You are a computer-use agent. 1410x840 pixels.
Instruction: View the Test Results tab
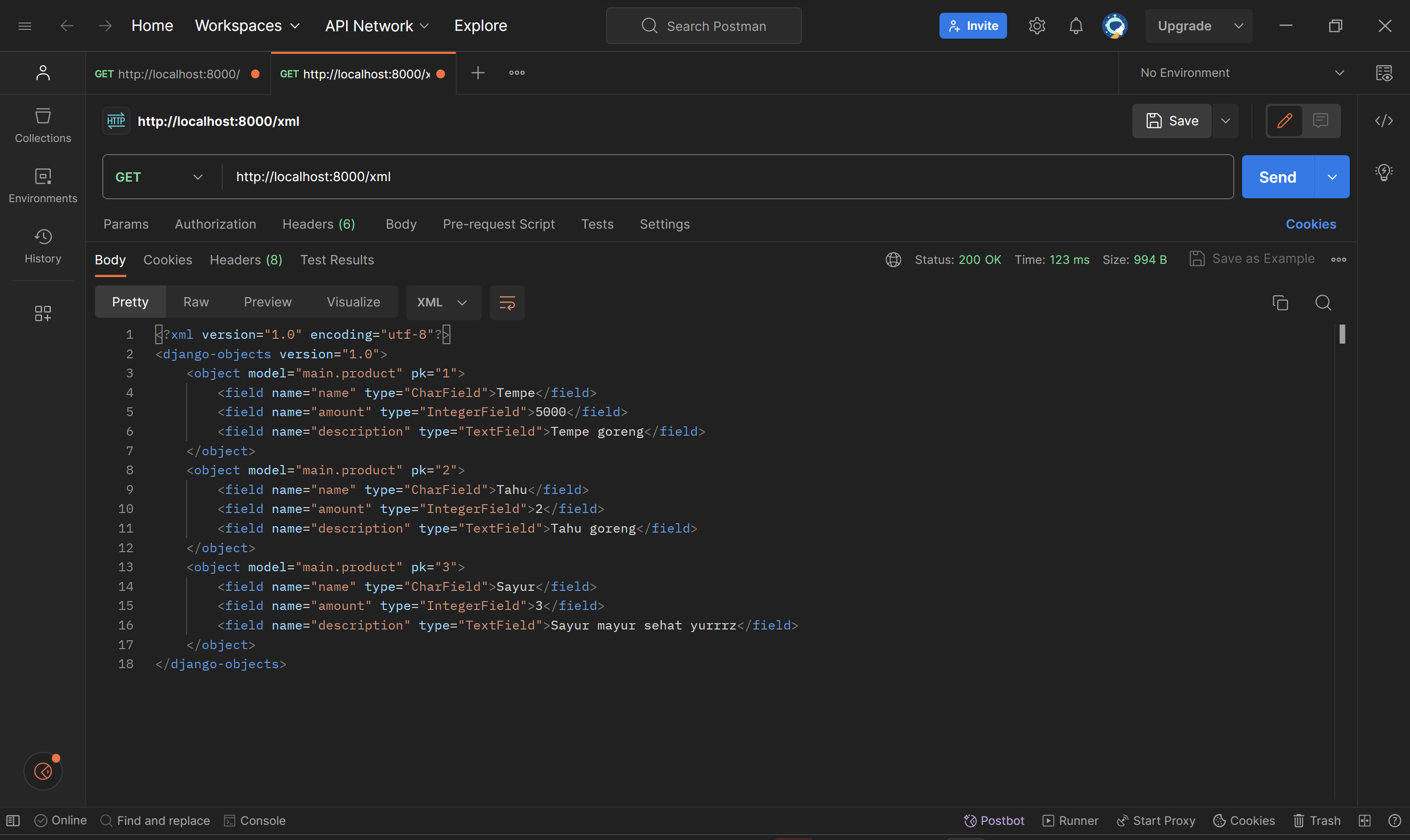(337, 260)
